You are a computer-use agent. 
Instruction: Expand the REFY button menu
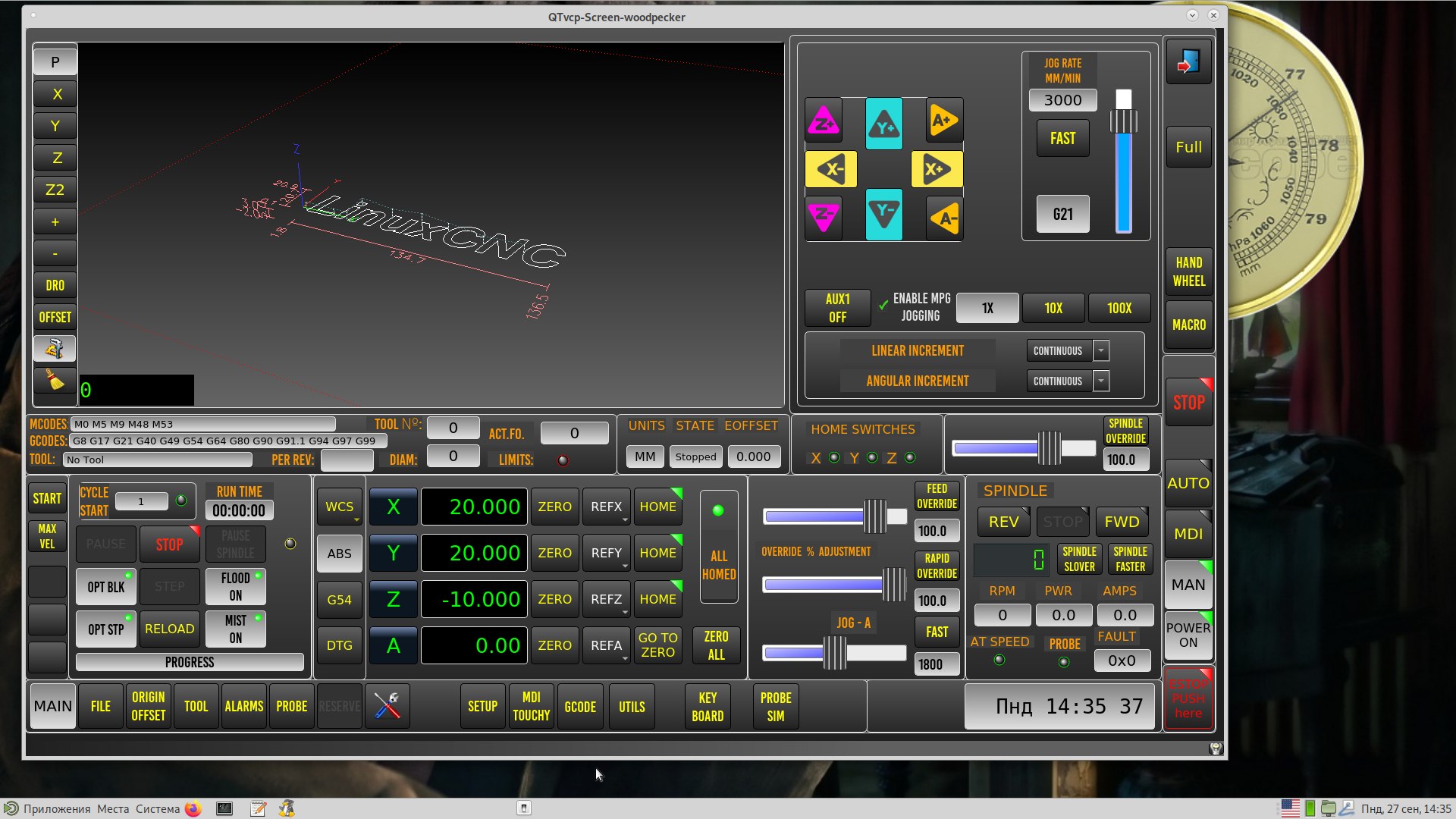625,566
